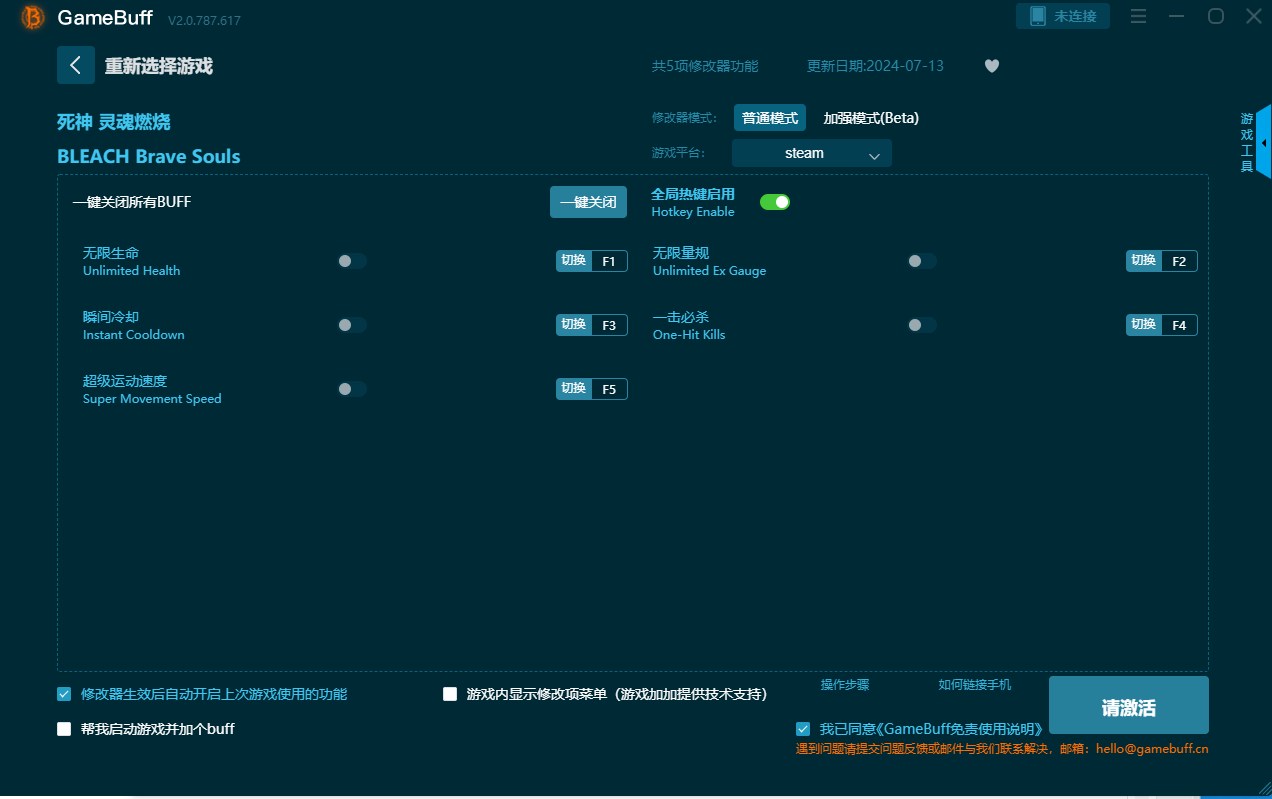Click the BLEACH Brave Souls title
1272x799 pixels.
point(149,157)
